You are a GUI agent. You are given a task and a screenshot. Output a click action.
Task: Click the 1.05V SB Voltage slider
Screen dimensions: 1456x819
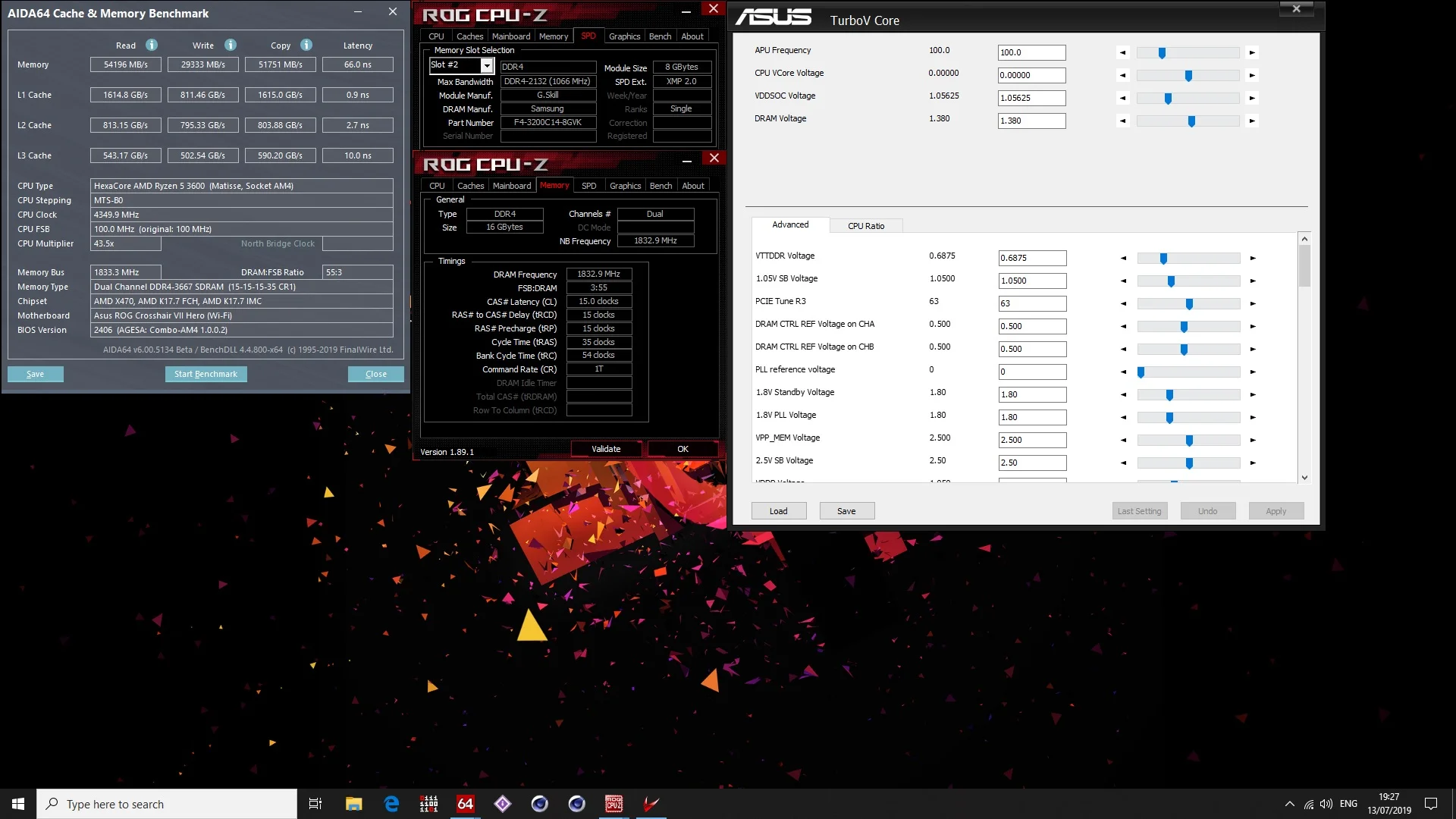[x=1188, y=281]
